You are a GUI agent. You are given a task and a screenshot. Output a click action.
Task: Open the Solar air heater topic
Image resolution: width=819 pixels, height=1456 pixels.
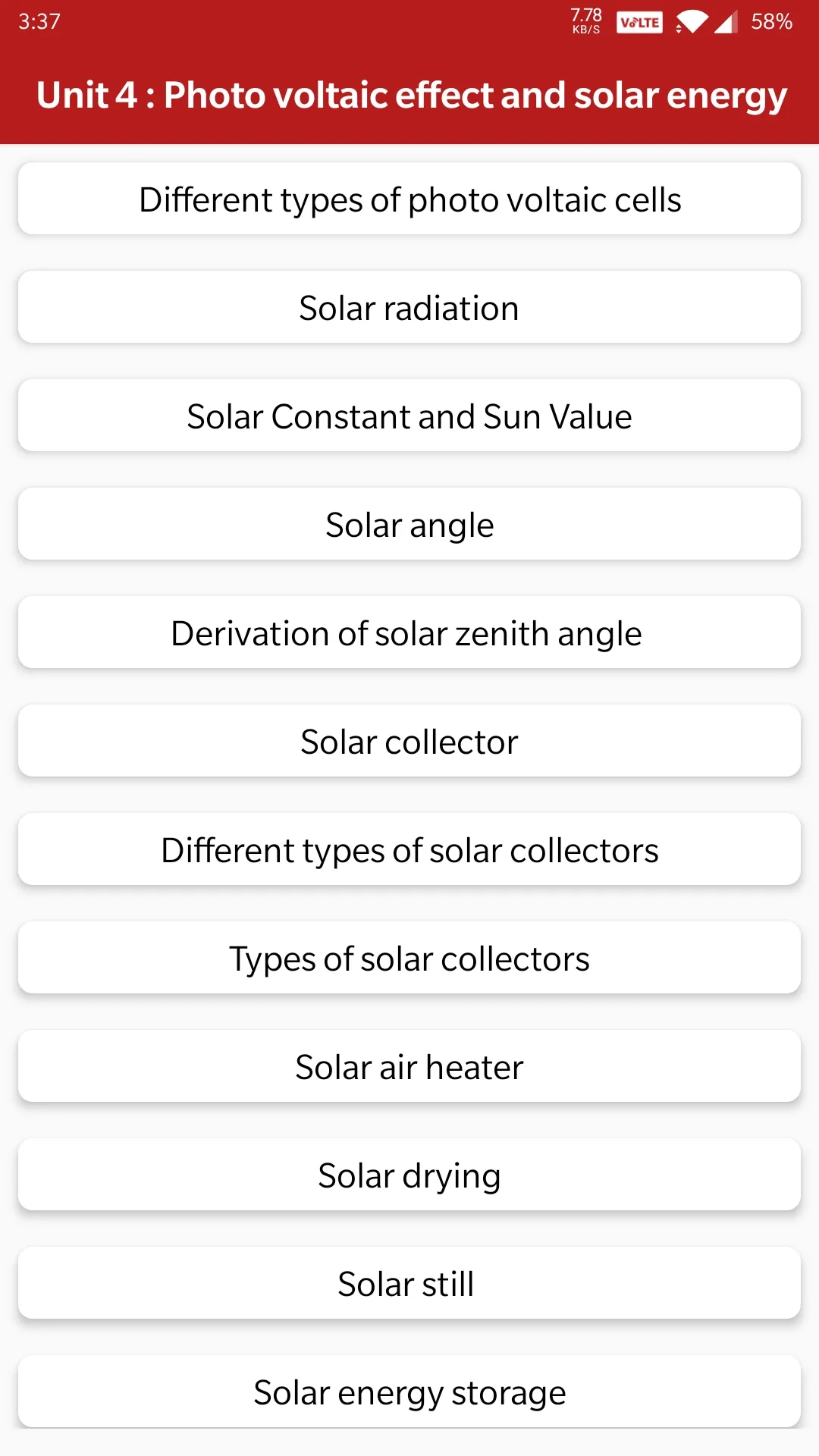409,1066
